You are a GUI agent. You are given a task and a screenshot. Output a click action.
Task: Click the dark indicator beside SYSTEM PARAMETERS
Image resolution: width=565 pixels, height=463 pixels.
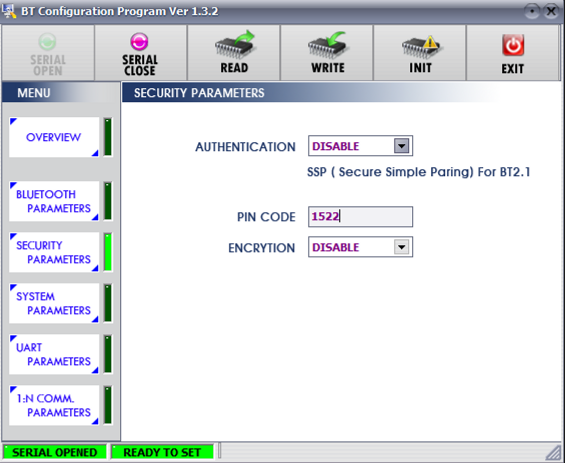108,303
